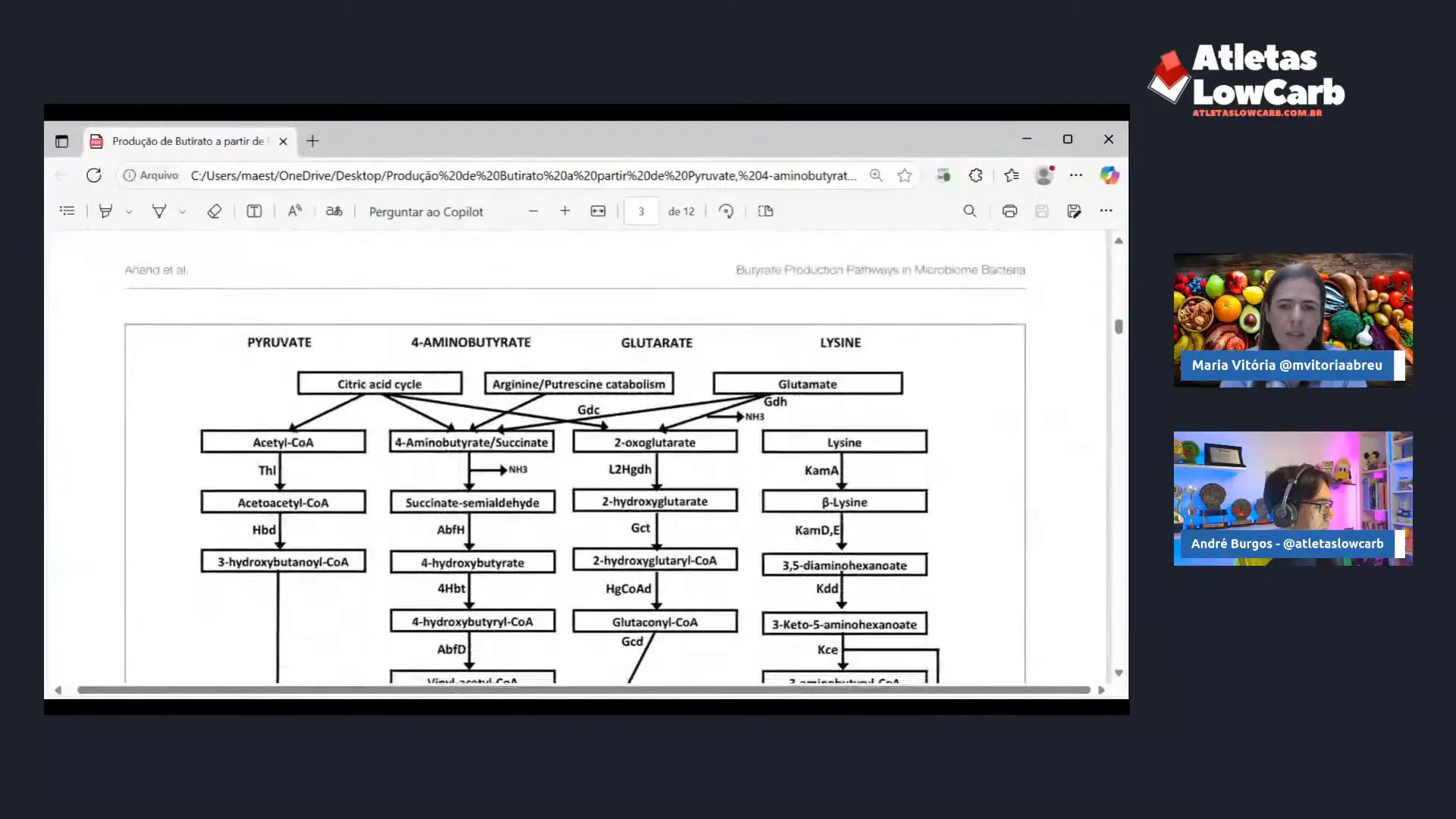Click the rotate page icon

[x=726, y=212]
